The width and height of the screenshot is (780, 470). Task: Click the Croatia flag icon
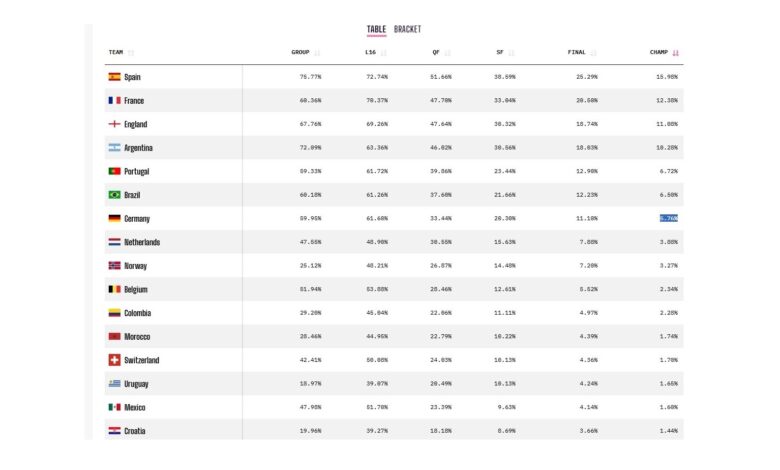click(114, 431)
